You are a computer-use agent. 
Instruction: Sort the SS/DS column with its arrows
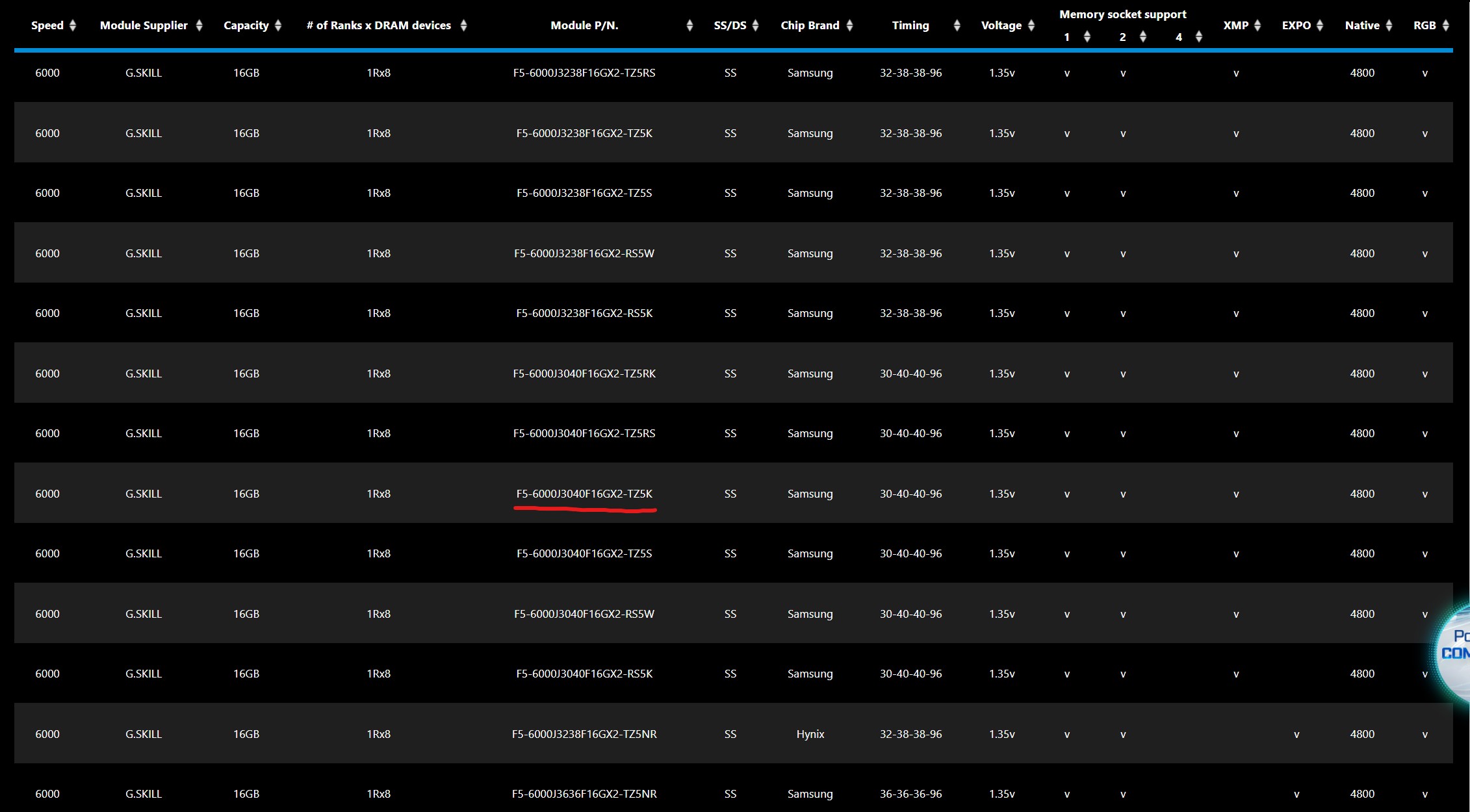tap(755, 25)
